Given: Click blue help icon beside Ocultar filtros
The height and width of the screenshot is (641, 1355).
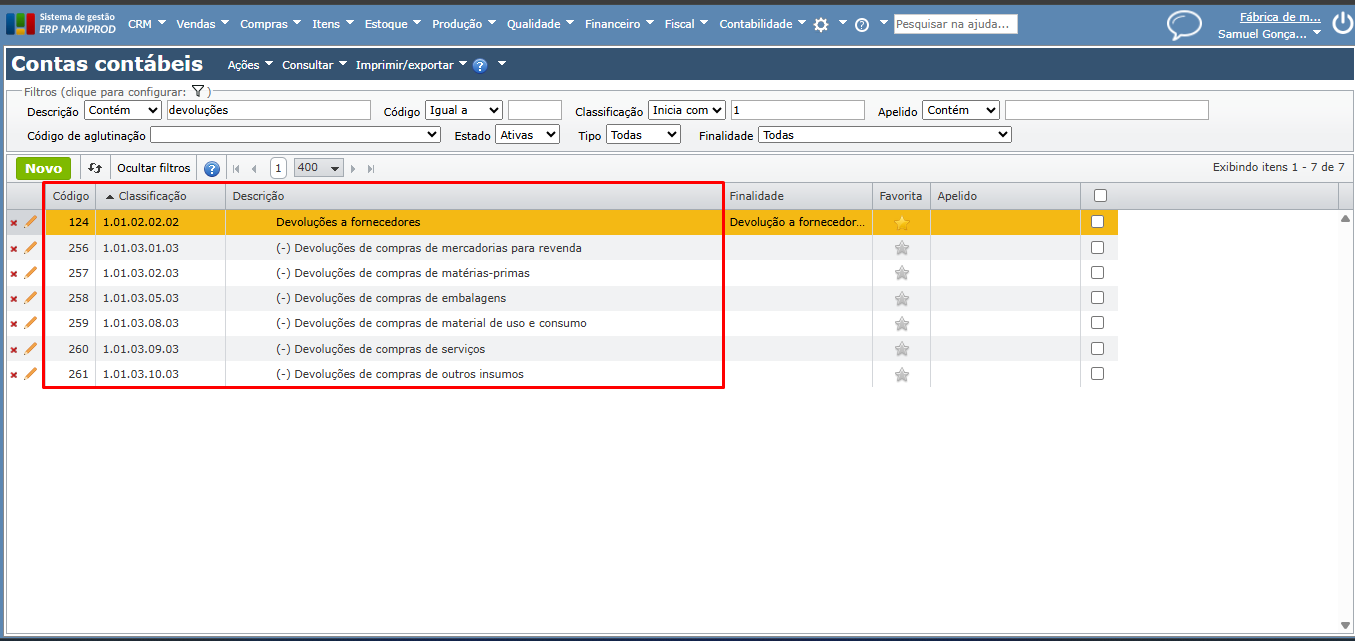Looking at the screenshot, I should click(212, 168).
